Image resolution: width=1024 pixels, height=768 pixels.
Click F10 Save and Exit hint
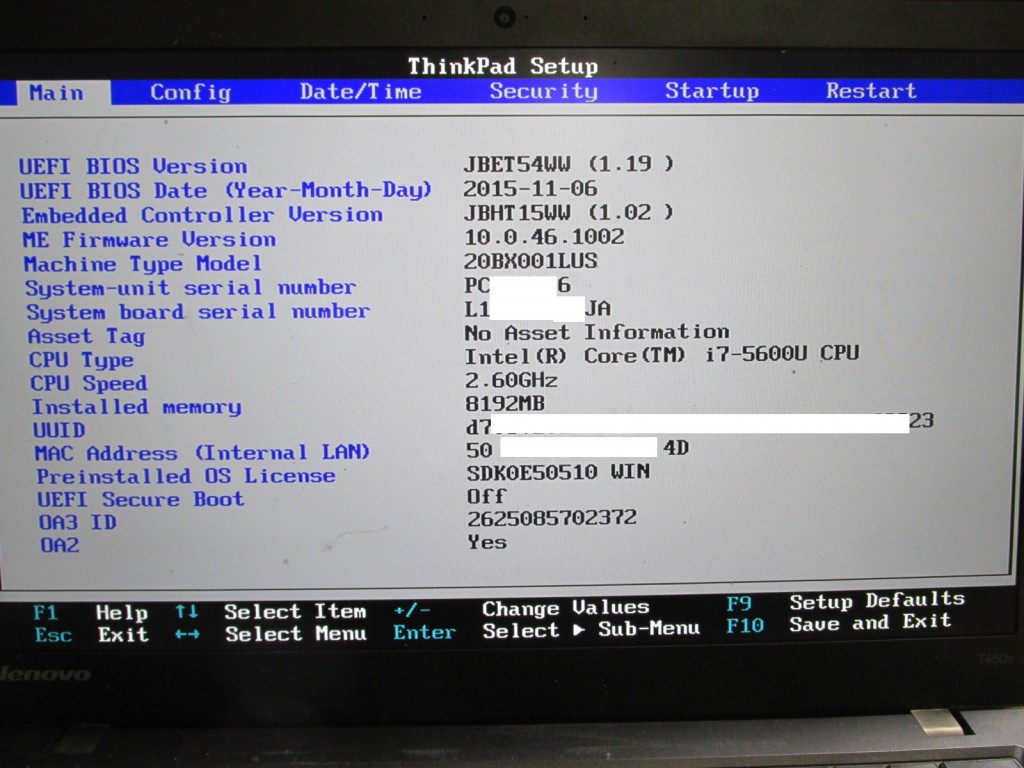click(x=838, y=622)
